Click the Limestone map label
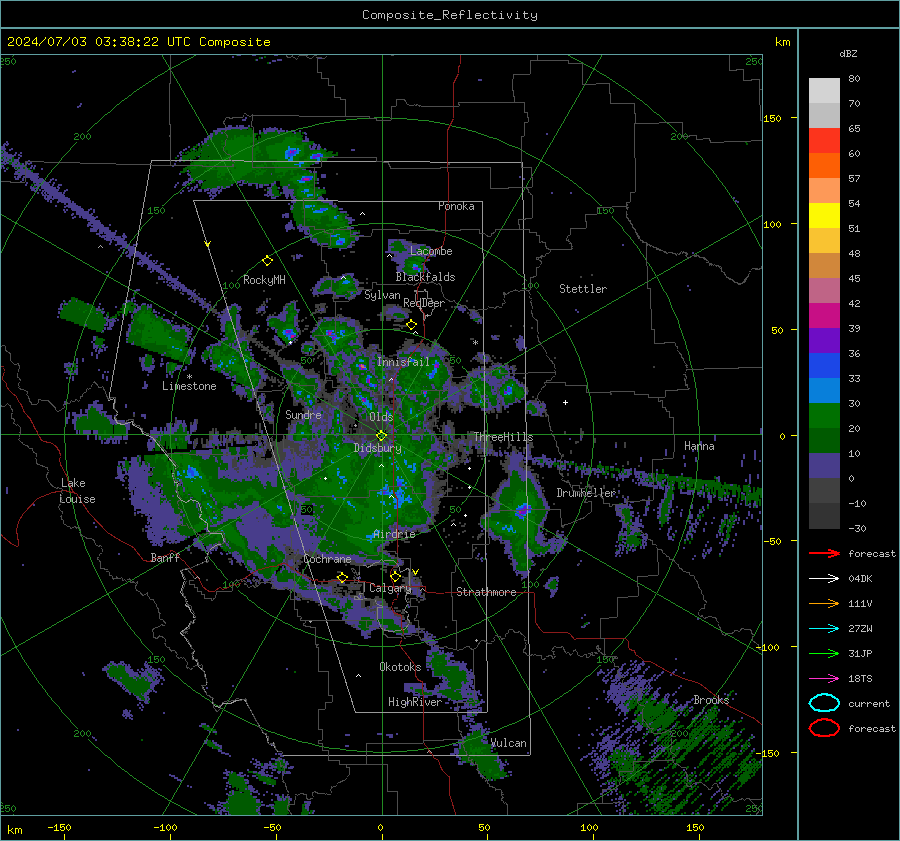Screen dimensions: 900x841 tap(189, 386)
